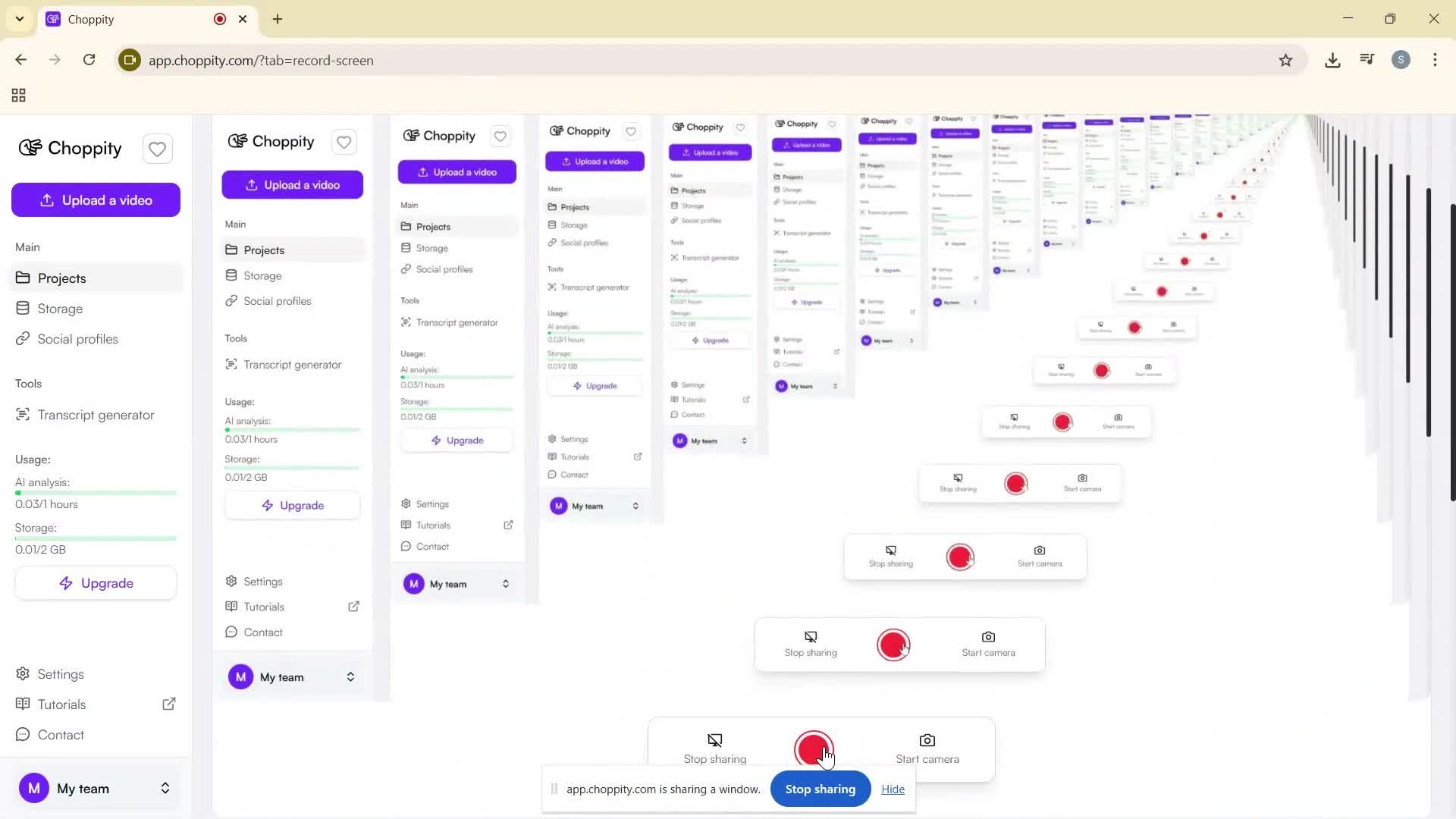Click the Stop sharing screen icon in recorder bar
The width and height of the screenshot is (1456, 819).
(714, 741)
